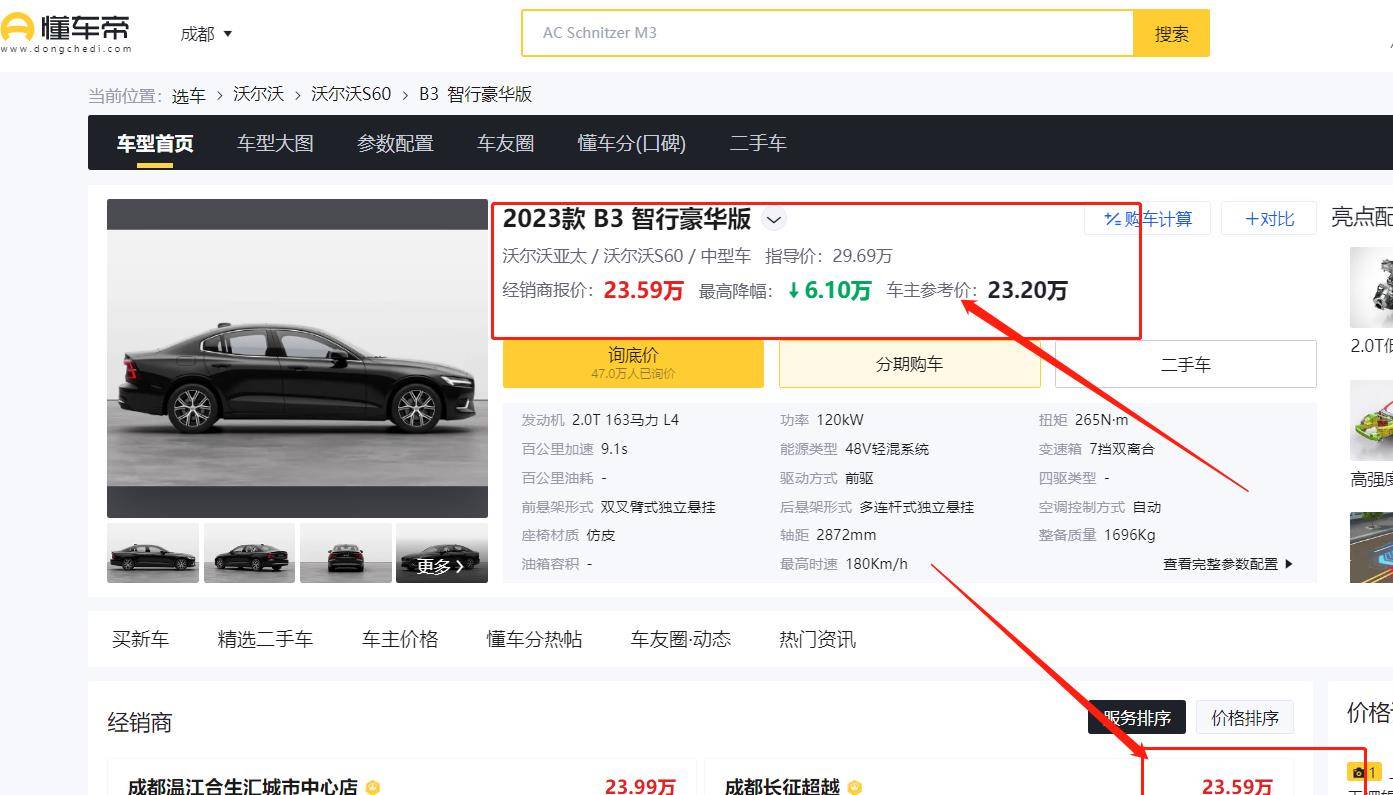Switch to 精选二手车 section tab
Viewport: 1393px width, 795px height.
(x=265, y=639)
